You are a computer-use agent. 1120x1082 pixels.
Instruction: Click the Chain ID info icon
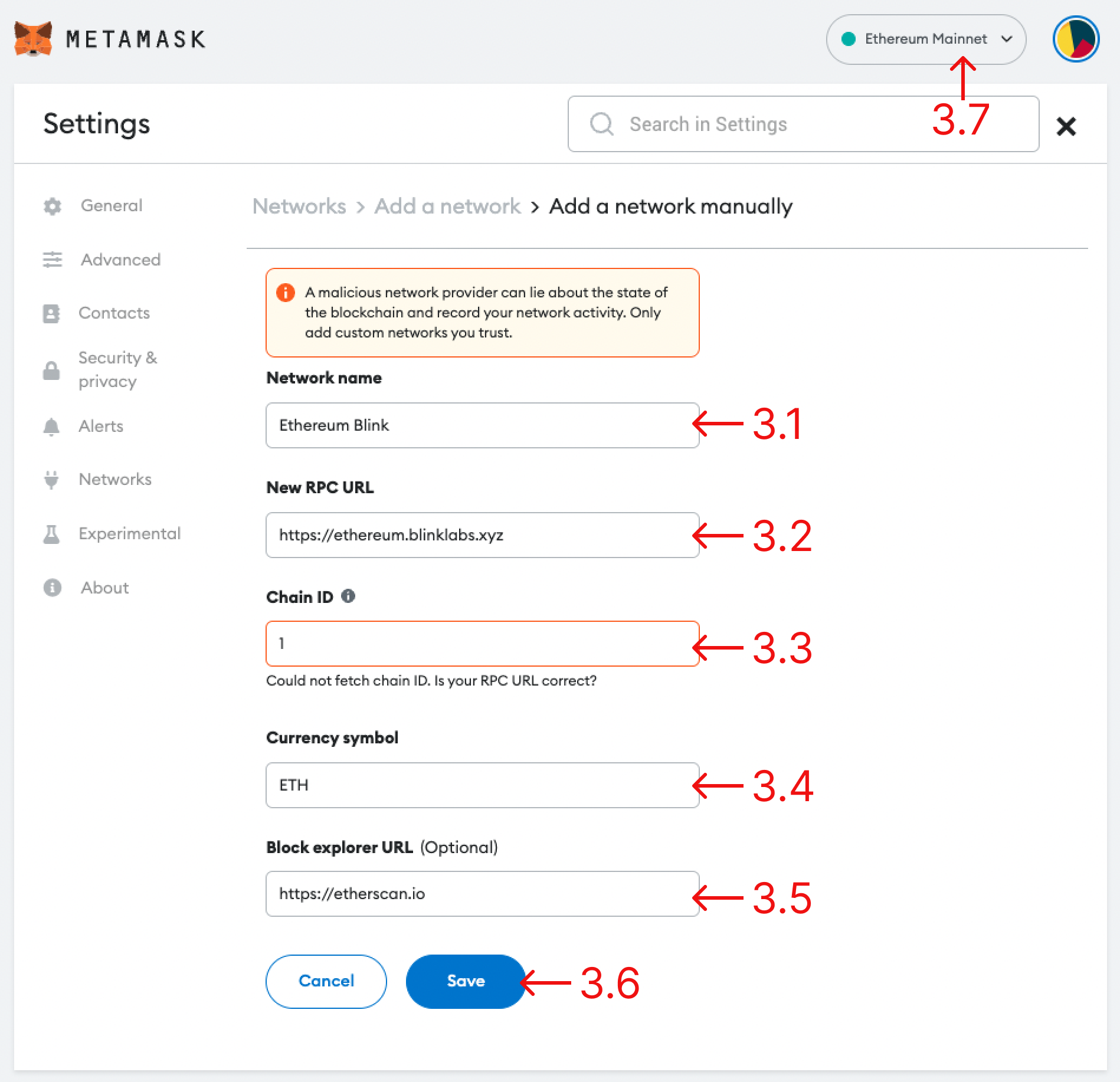click(x=348, y=596)
